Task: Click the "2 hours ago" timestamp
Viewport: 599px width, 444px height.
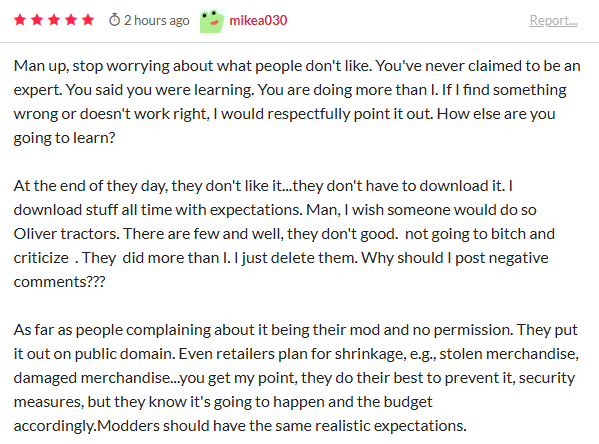Action: (x=157, y=20)
